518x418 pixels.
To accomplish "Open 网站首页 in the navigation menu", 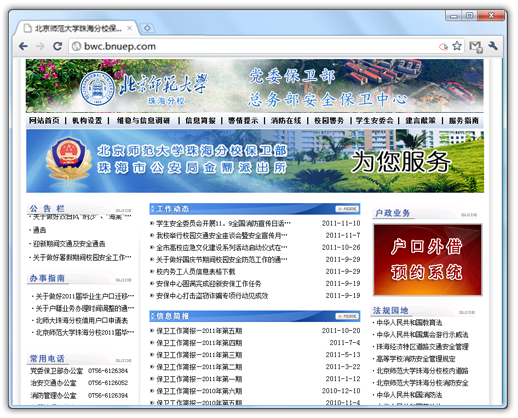I will click(x=44, y=120).
